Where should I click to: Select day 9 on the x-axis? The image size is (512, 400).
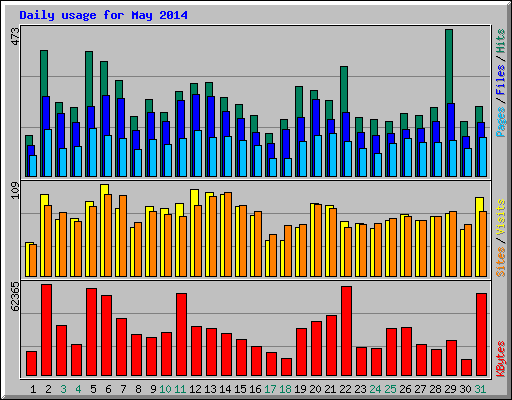(x=153, y=389)
